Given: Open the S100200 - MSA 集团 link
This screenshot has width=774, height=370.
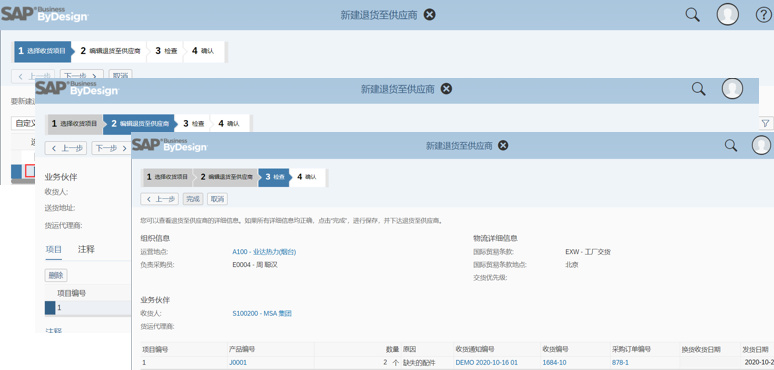Looking at the screenshot, I should coord(262,314).
